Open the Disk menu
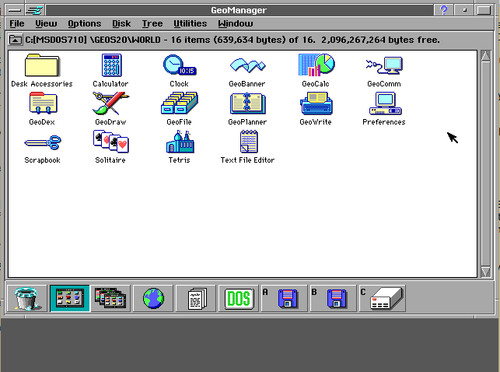Image resolution: width=500 pixels, height=372 pixels. tap(121, 24)
